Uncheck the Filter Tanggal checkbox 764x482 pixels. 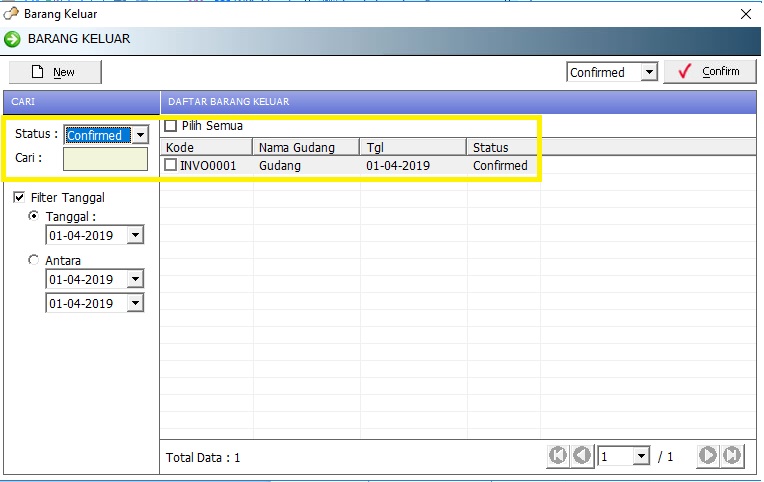point(20,198)
